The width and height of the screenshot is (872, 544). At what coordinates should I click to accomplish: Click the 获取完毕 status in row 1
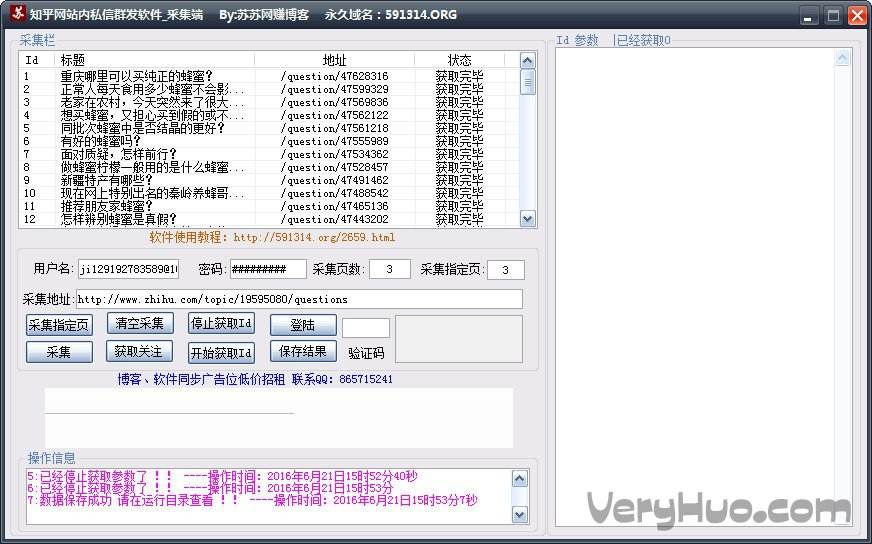(x=459, y=76)
